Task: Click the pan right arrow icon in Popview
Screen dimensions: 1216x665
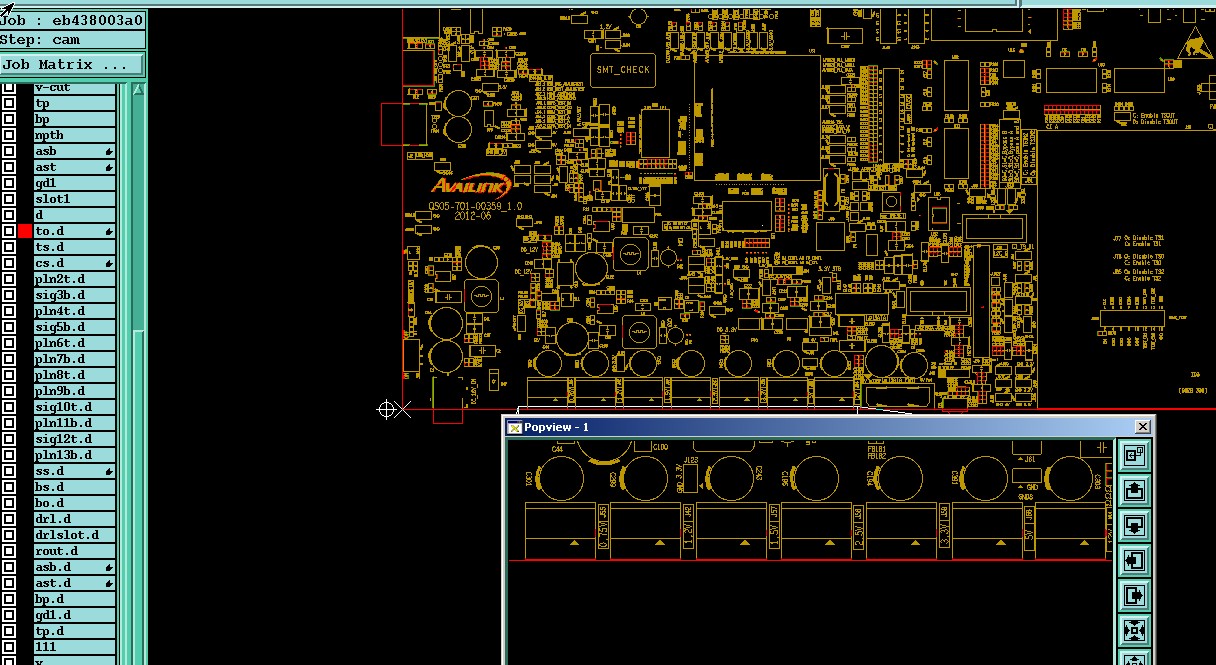Action: 1134,595
